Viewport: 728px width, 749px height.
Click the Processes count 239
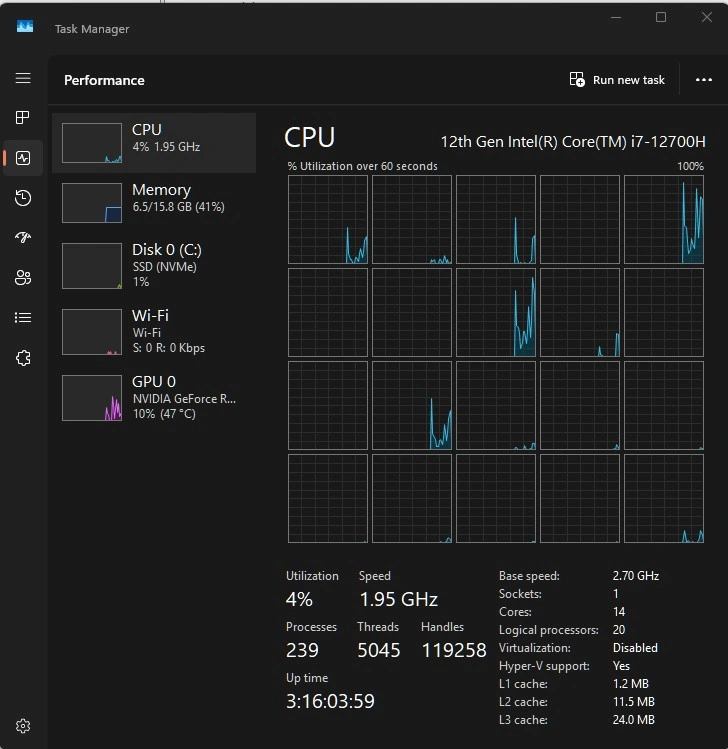(302, 650)
